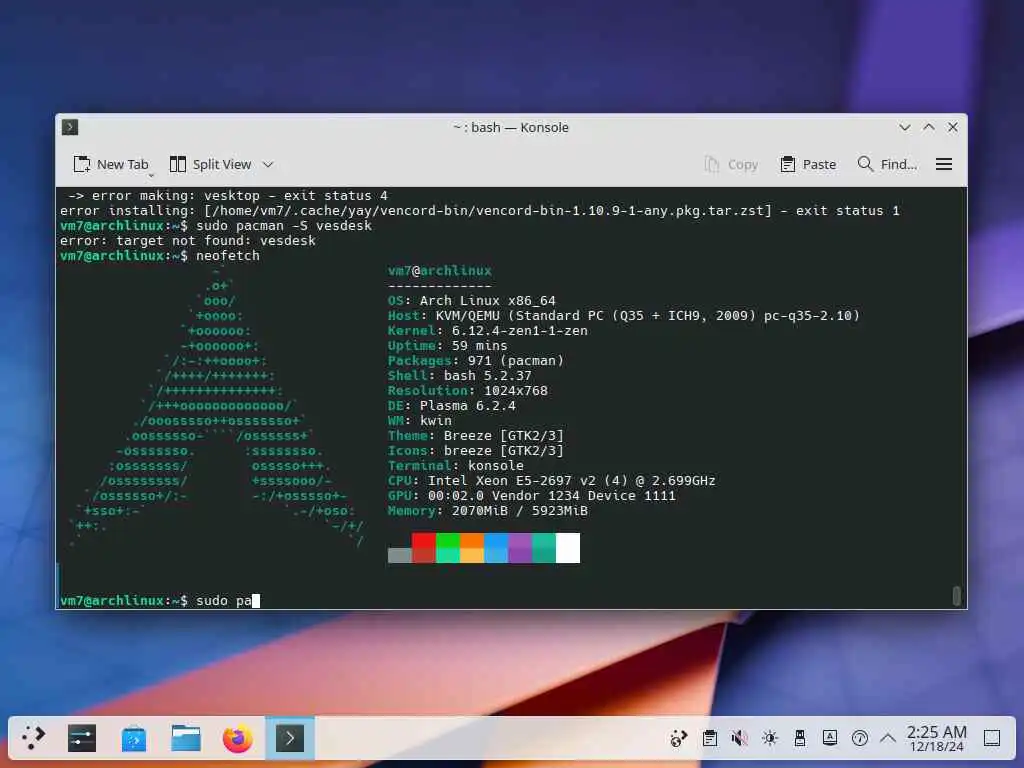This screenshot has height=768, width=1024.
Task: Click the 'Uptime: 59 mins' line
Action: pyautogui.click(x=447, y=346)
